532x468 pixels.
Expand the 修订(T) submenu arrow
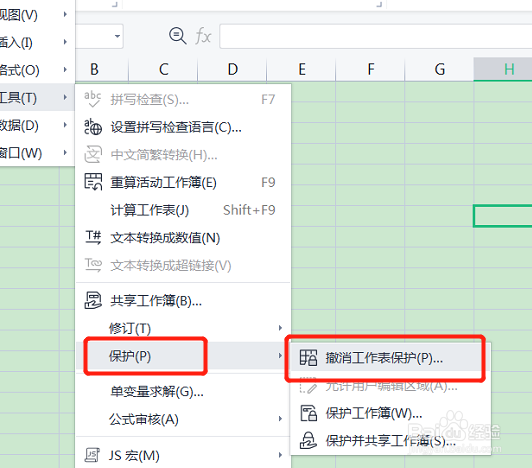point(280,328)
